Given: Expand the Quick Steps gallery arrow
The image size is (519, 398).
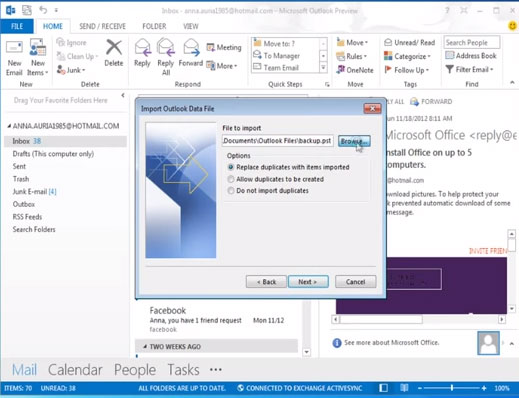Looking at the screenshot, I should click(x=323, y=68).
